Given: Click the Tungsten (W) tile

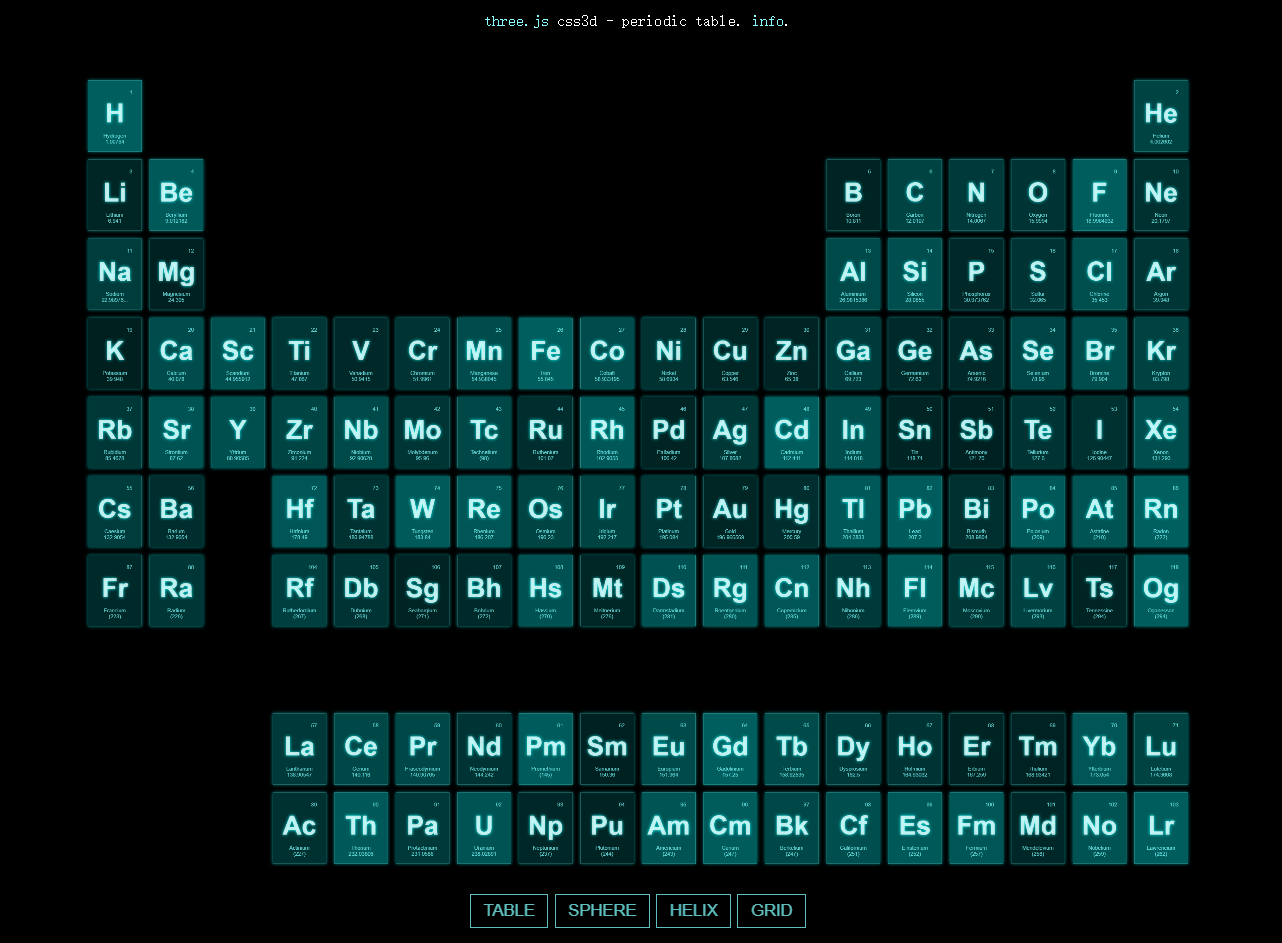Looking at the screenshot, I should [x=422, y=511].
